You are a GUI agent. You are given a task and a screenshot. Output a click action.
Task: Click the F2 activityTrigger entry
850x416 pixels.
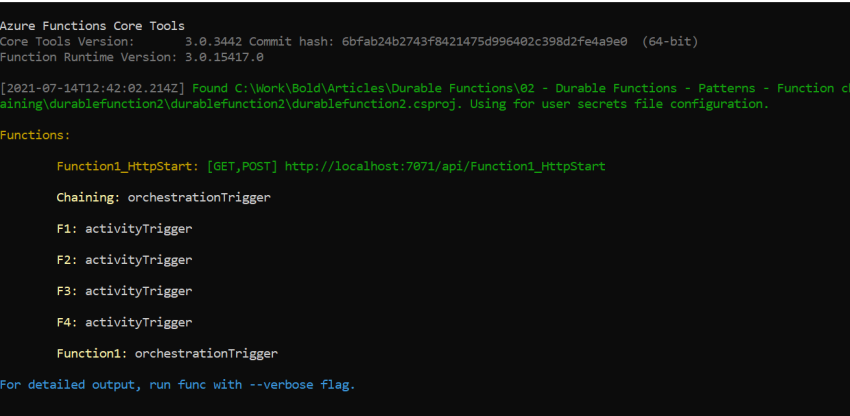coord(124,260)
